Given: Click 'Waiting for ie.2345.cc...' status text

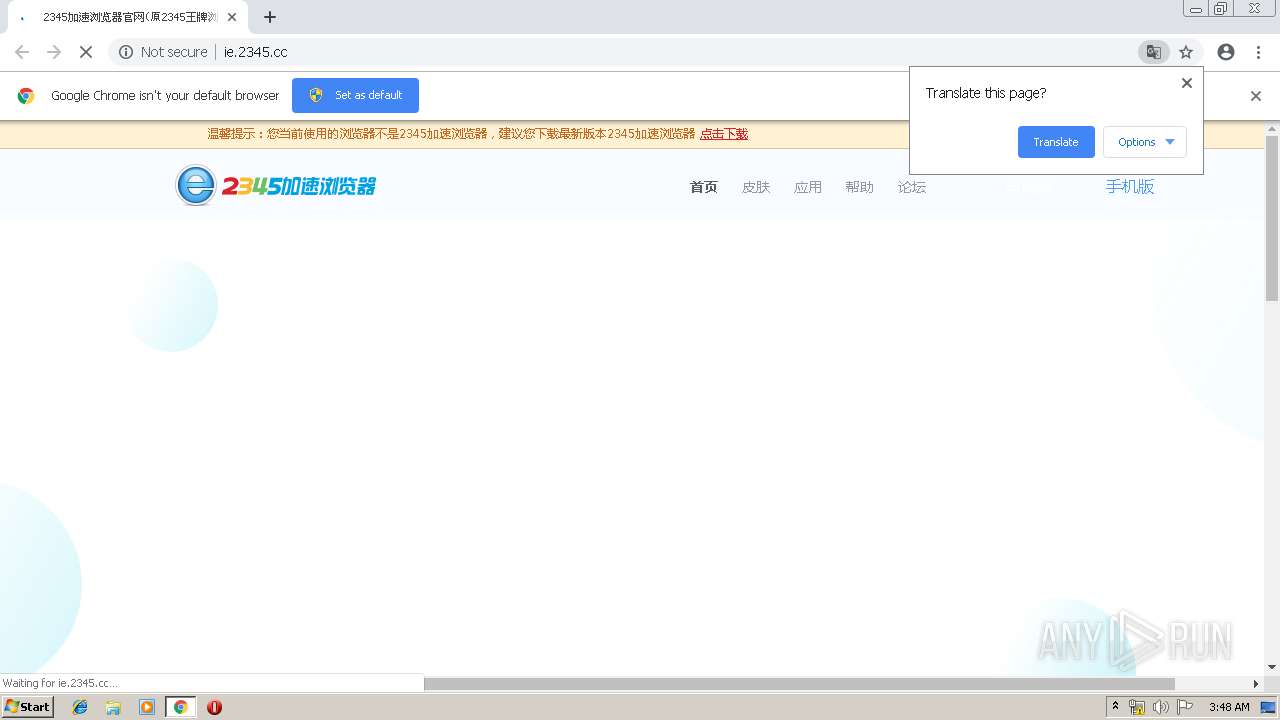Looking at the screenshot, I should [61, 683].
